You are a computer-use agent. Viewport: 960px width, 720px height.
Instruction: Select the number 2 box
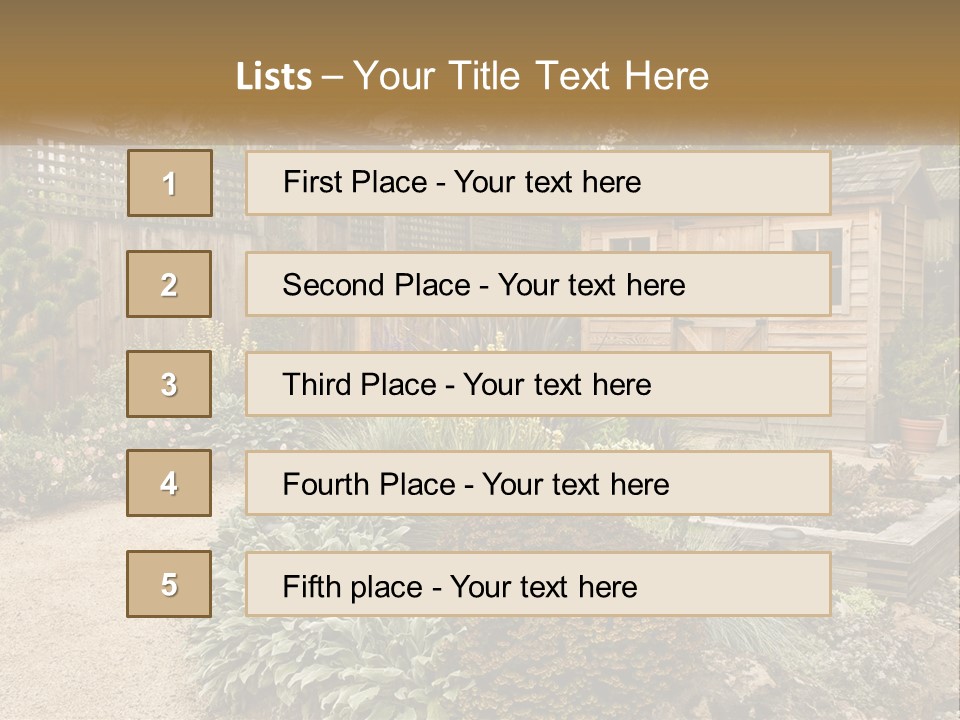169,284
